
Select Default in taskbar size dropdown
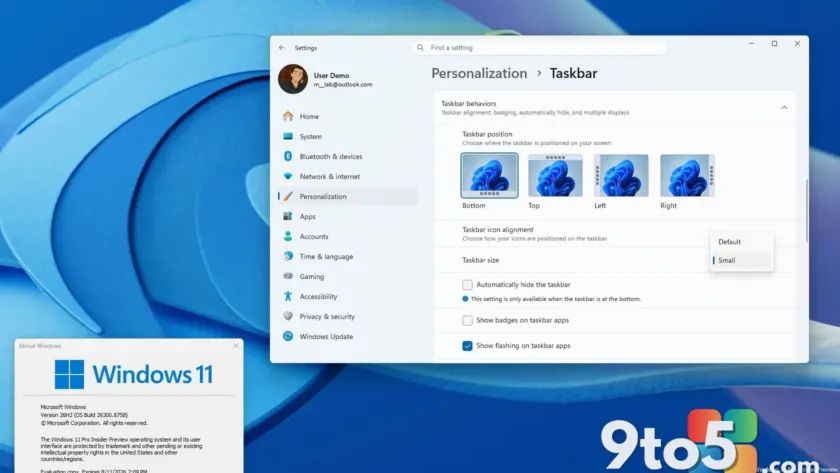click(x=741, y=242)
